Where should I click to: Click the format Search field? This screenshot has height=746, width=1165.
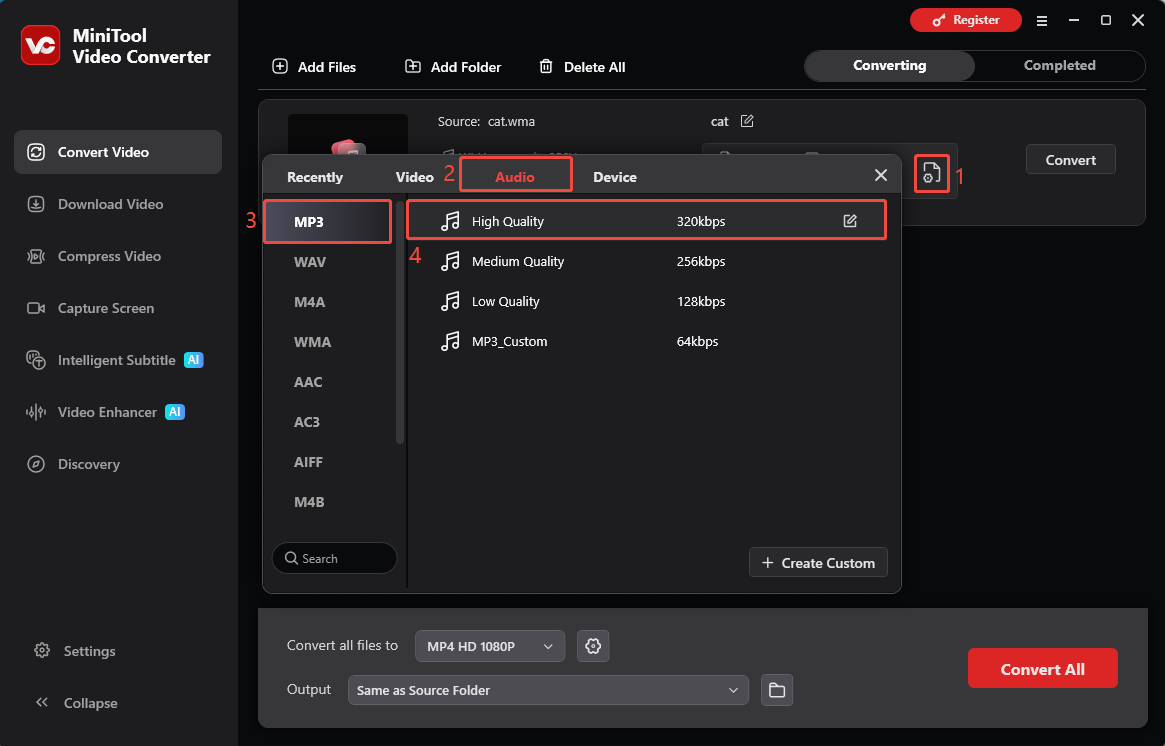(x=334, y=558)
